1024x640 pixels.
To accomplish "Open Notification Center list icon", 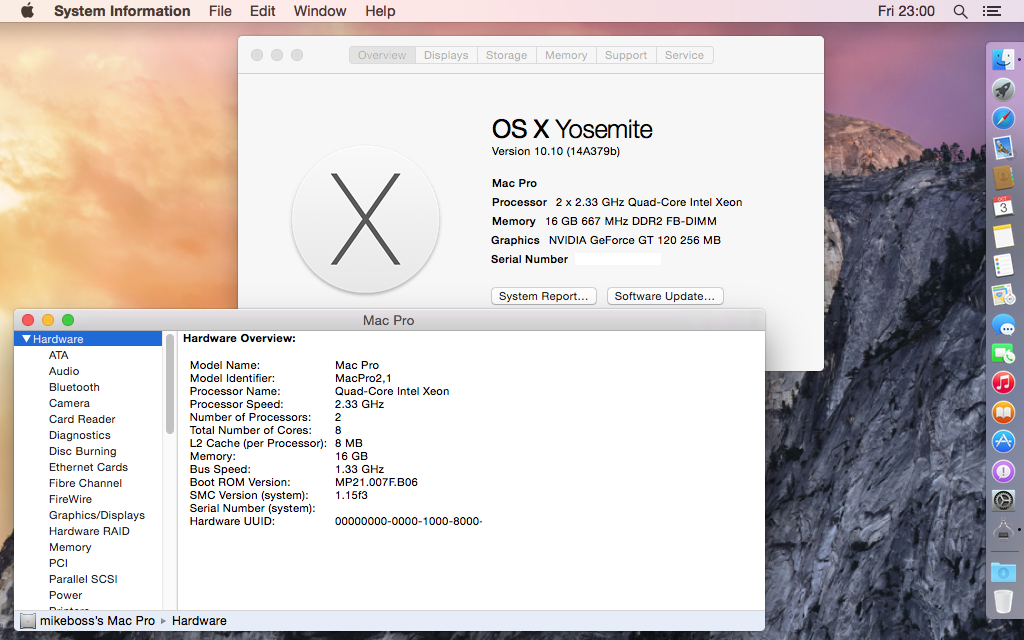I will pos(991,11).
